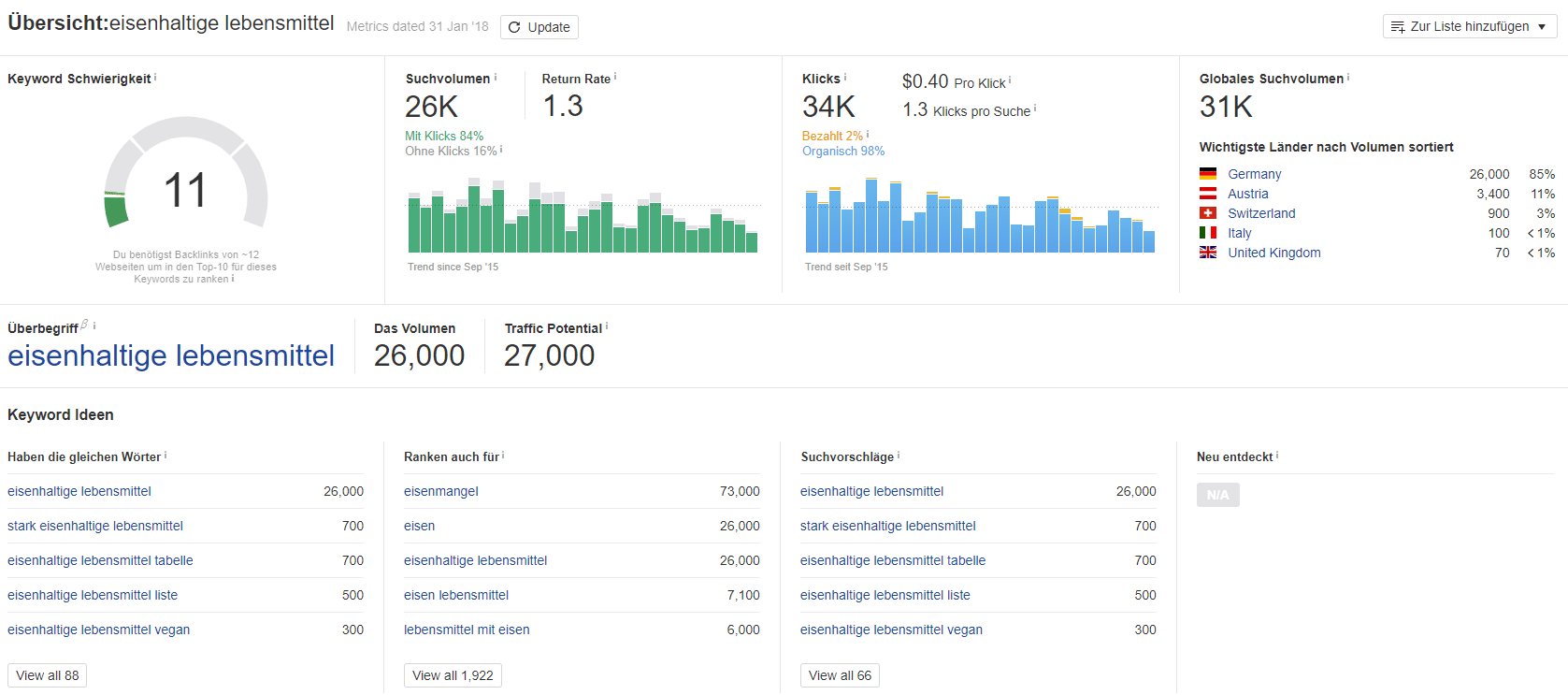Image resolution: width=1568 pixels, height=695 pixels.
Task: Click info icon after Ohne Klicks 16%
Action: pos(501,150)
